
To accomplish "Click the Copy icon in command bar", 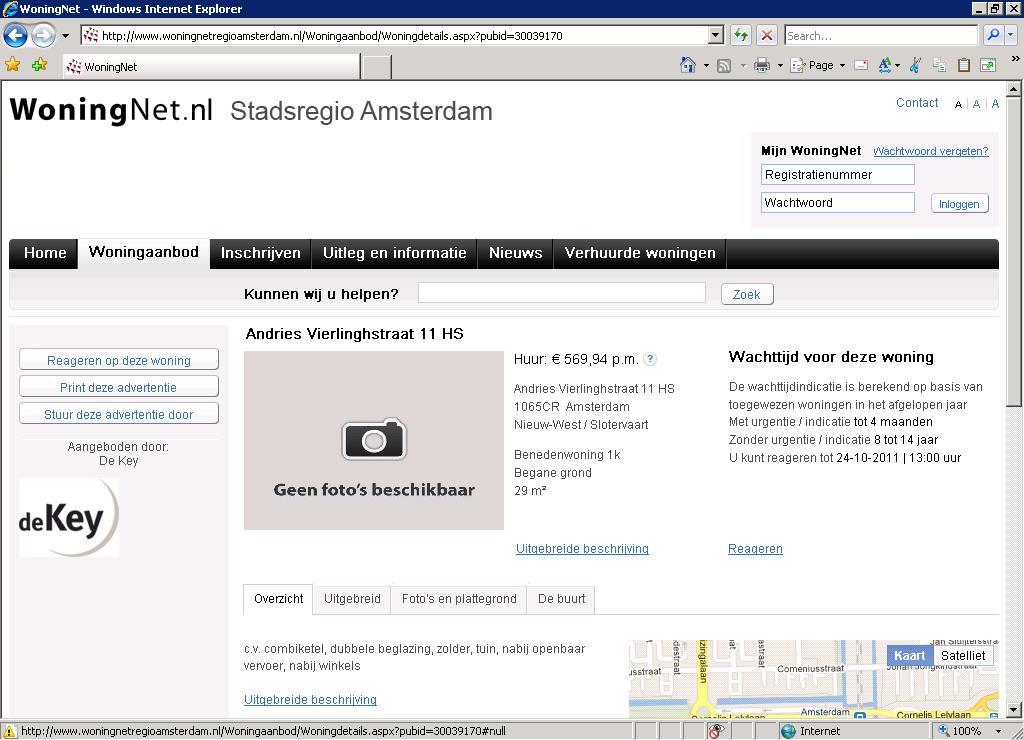I will coord(940,65).
